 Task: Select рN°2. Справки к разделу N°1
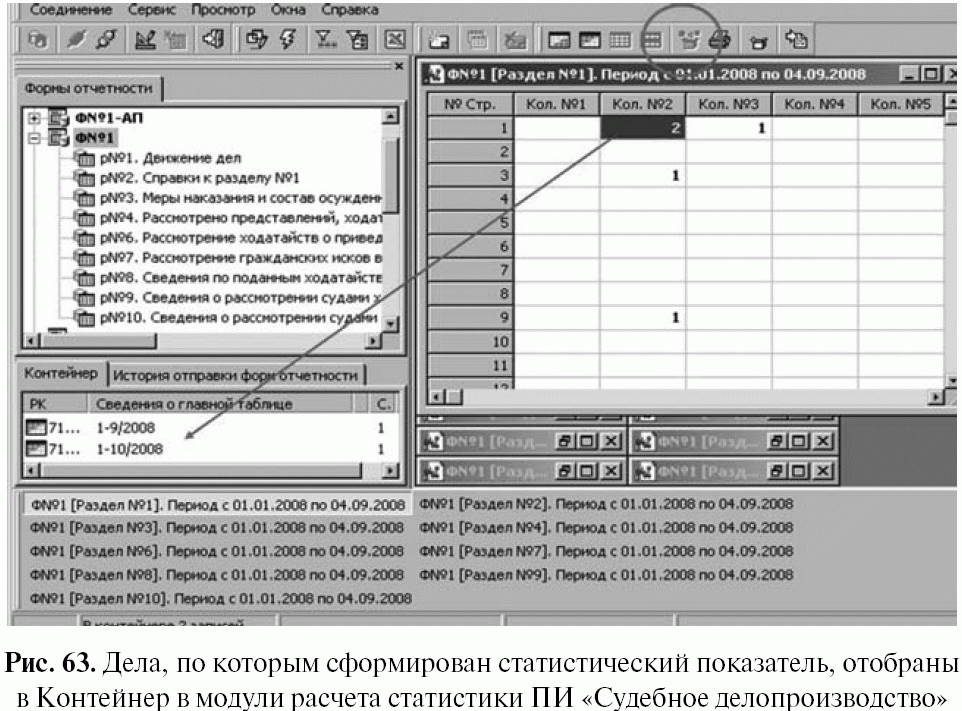click(x=199, y=178)
